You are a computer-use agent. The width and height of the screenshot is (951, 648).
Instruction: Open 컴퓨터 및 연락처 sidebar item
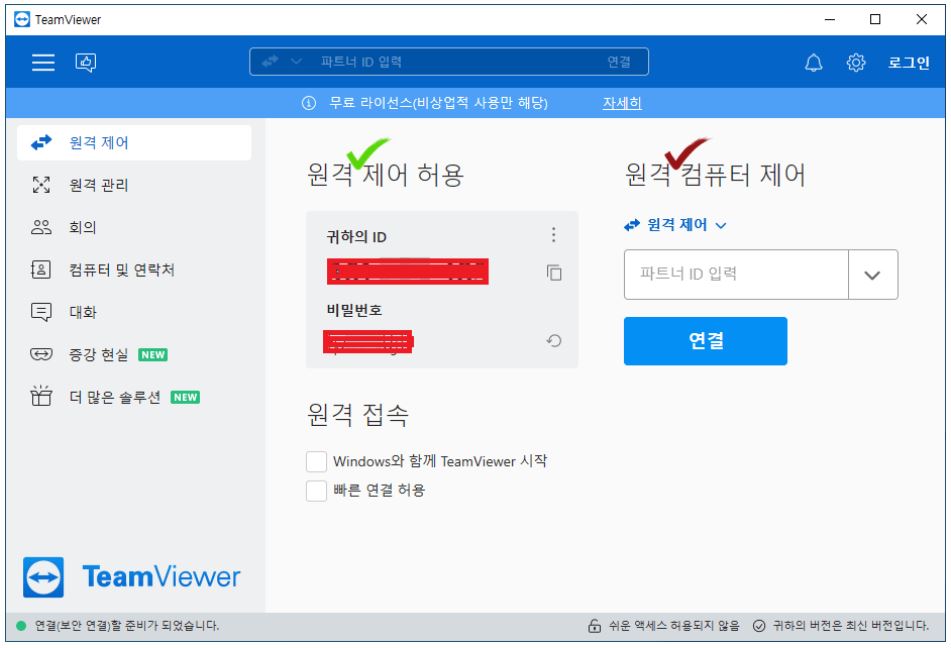(134, 270)
